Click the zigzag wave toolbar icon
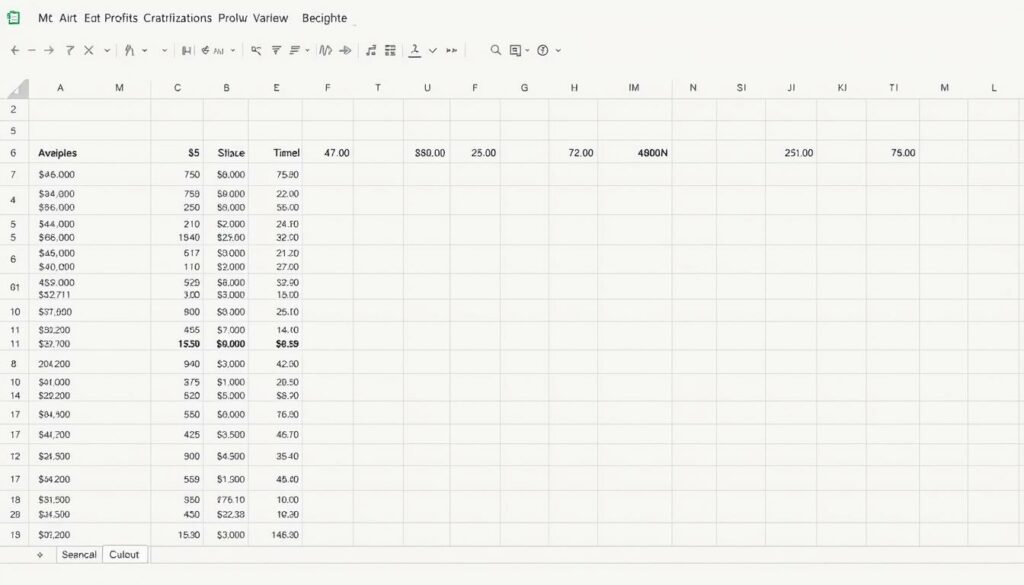The width and height of the screenshot is (1024, 585). click(325, 50)
